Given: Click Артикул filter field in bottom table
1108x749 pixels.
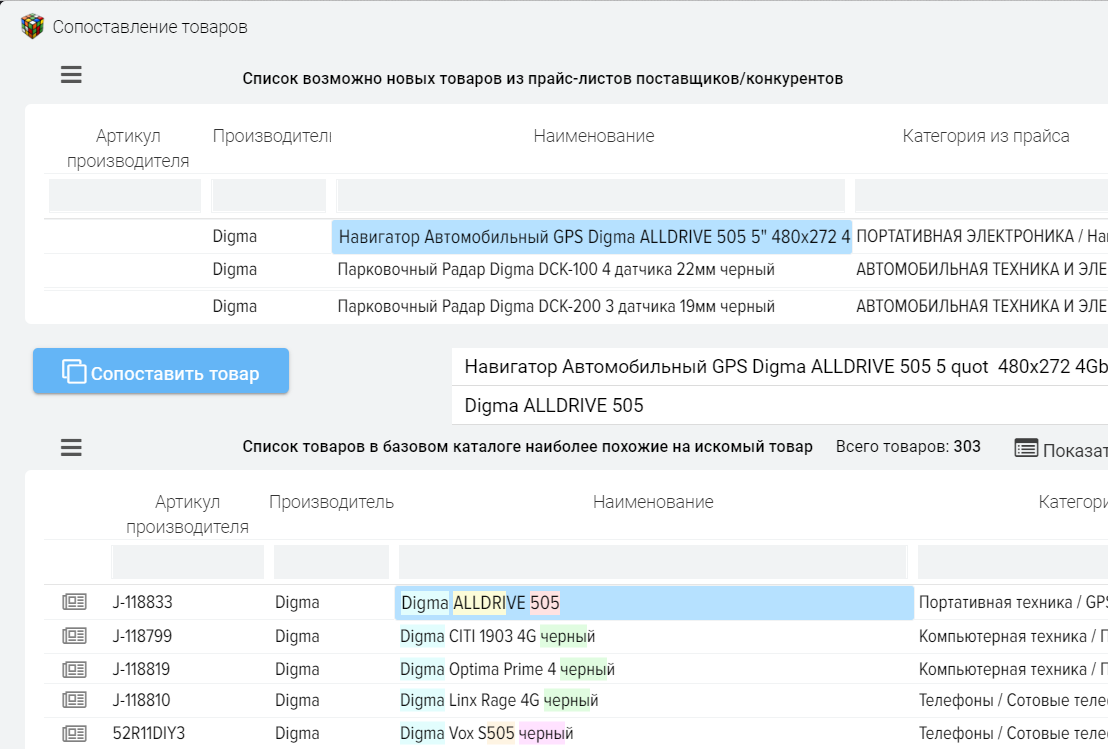Looking at the screenshot, I should (x=188, y=562).
